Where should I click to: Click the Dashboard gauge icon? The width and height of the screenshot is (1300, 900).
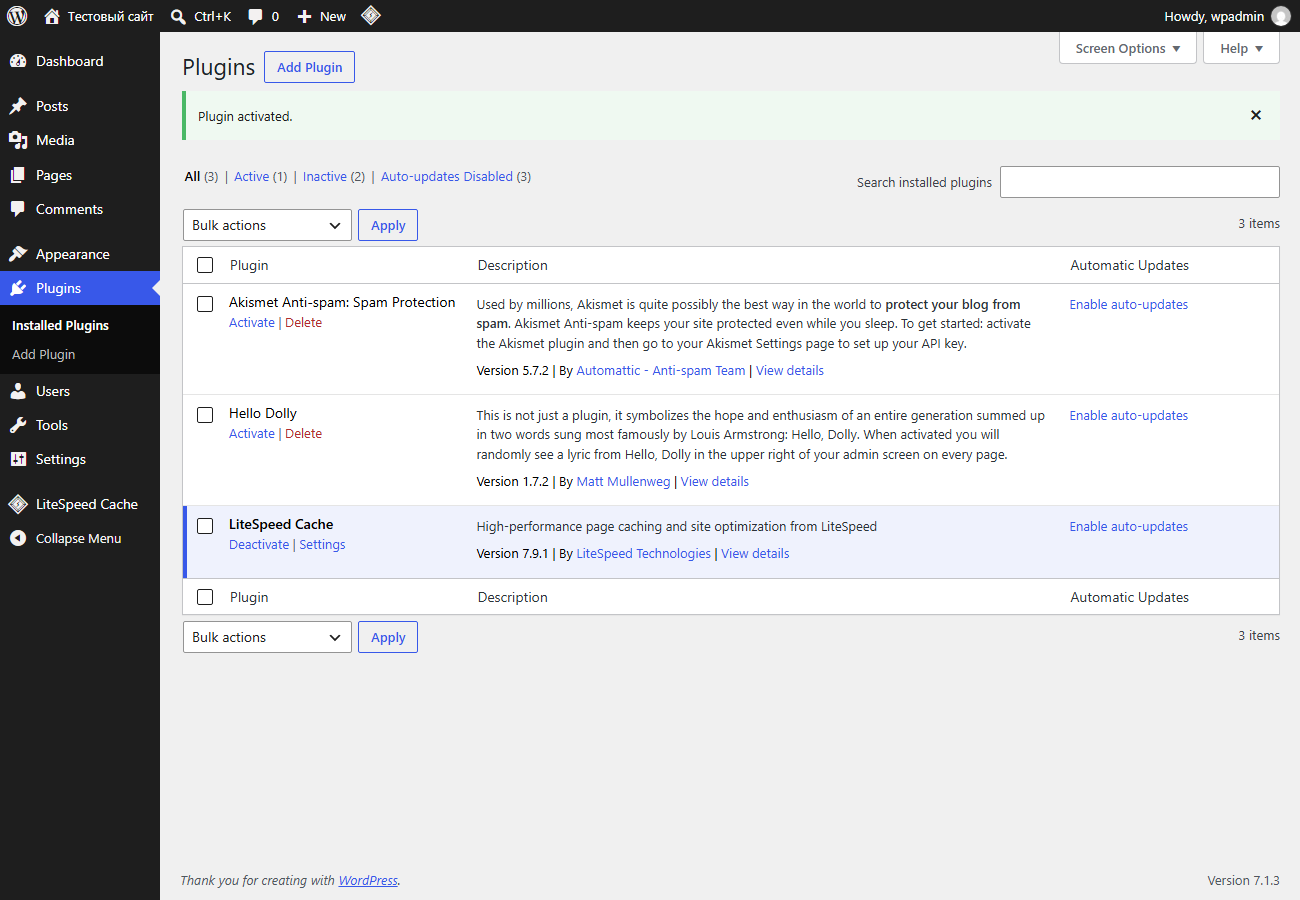(18, 61)
